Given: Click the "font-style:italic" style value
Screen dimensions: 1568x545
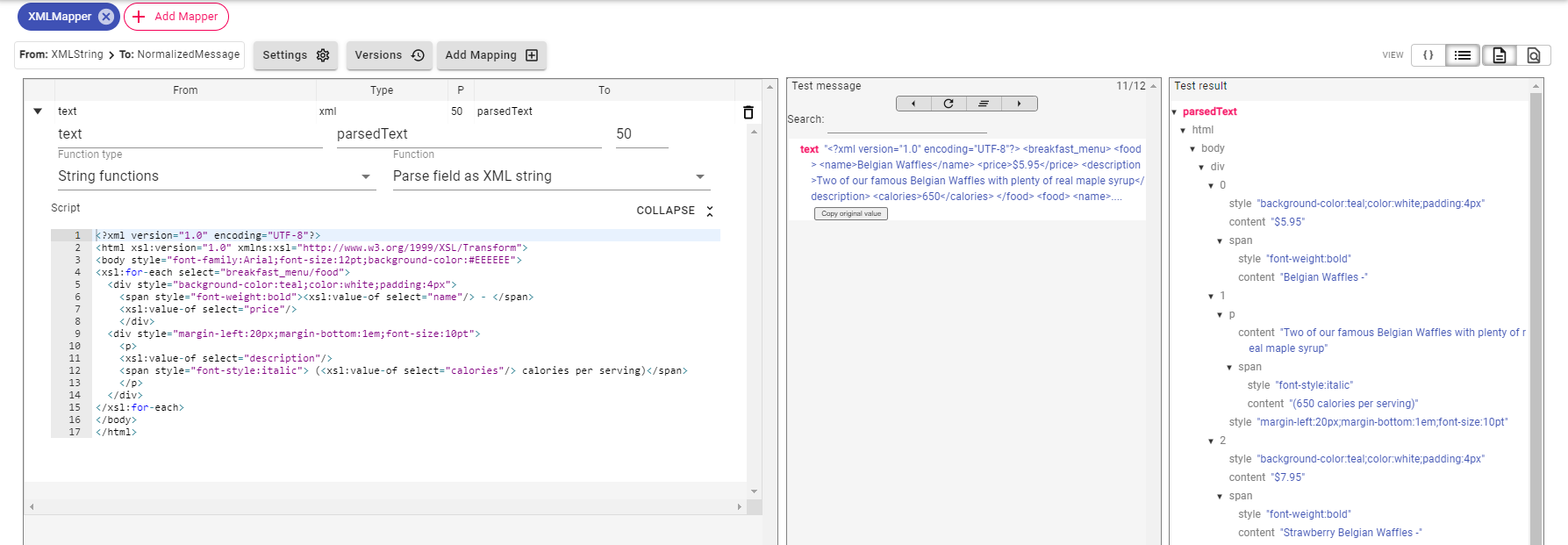Looking at the screenshot, I should [1314, 385].
